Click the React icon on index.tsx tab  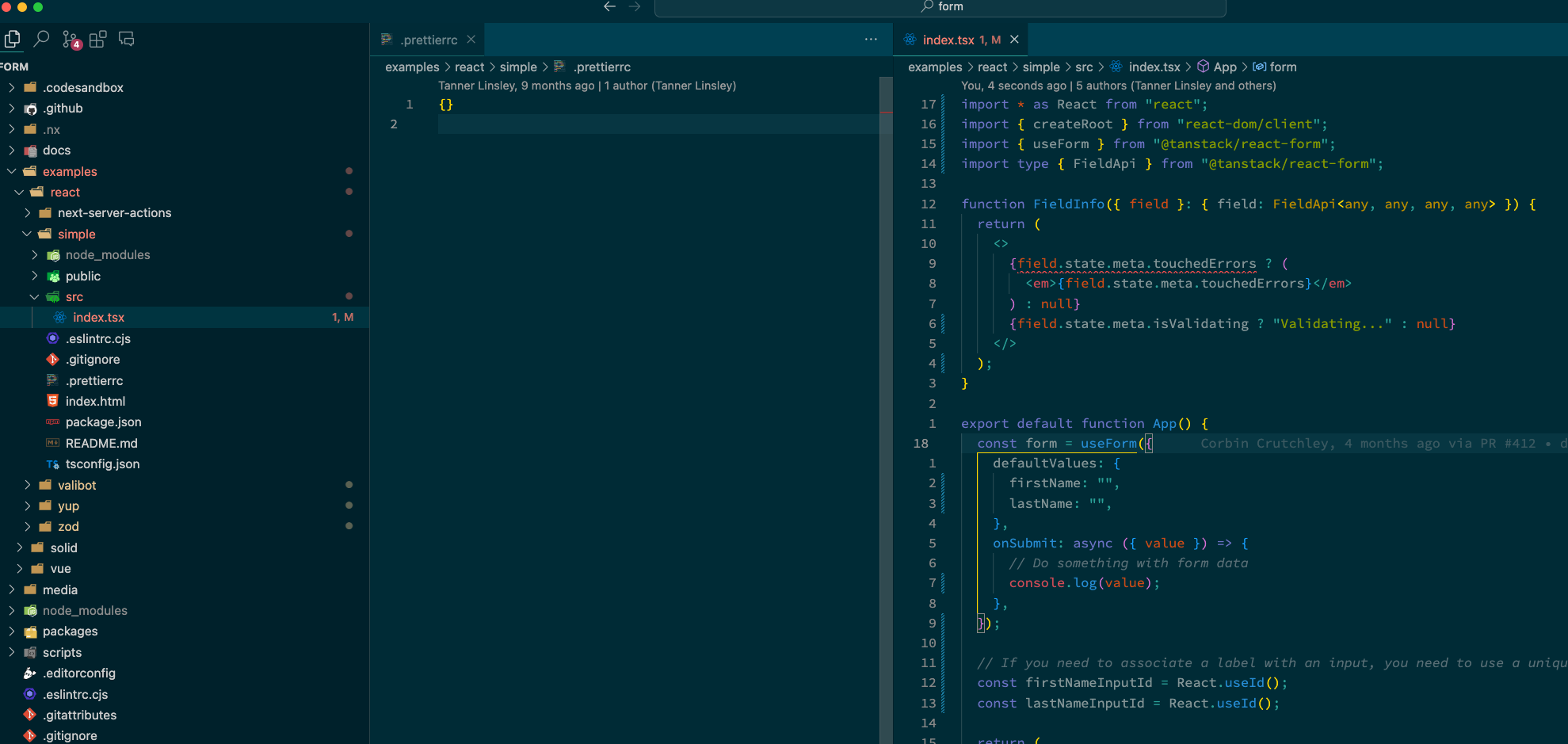pos(910,40)
